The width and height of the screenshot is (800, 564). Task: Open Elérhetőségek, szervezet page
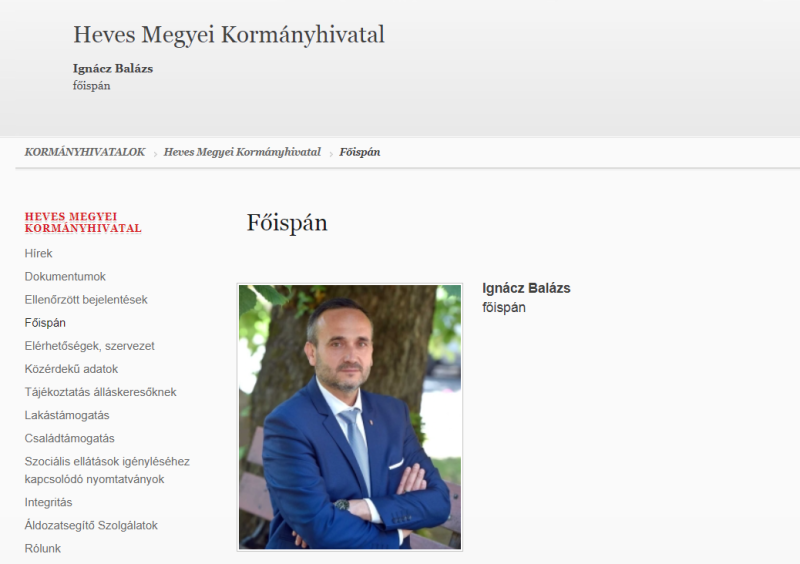click(x=89, y=346)
